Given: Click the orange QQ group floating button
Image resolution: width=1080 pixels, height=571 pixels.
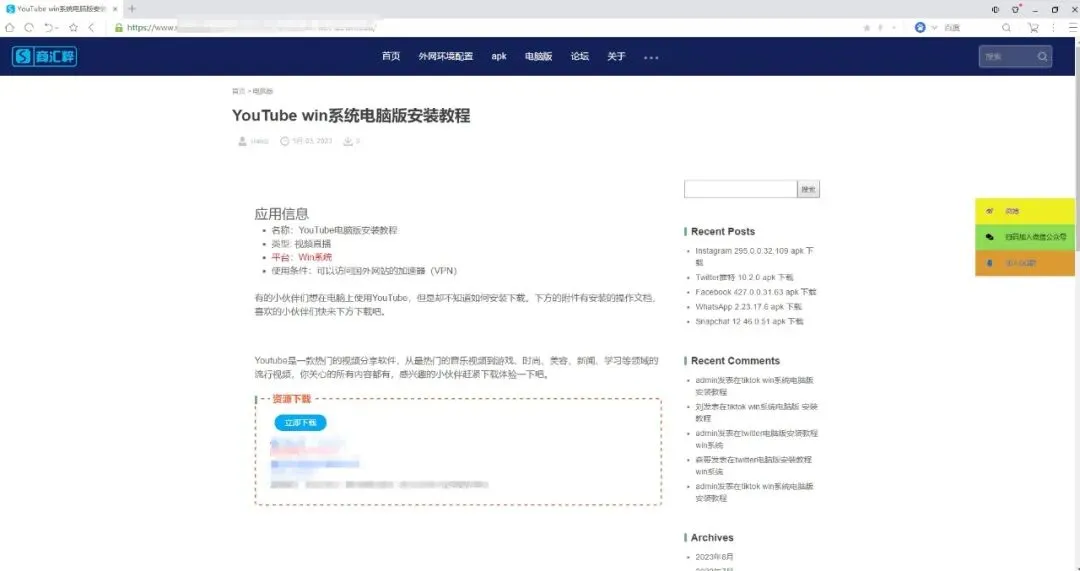Looking at the screenshot, I should (x=1025, y=263).
